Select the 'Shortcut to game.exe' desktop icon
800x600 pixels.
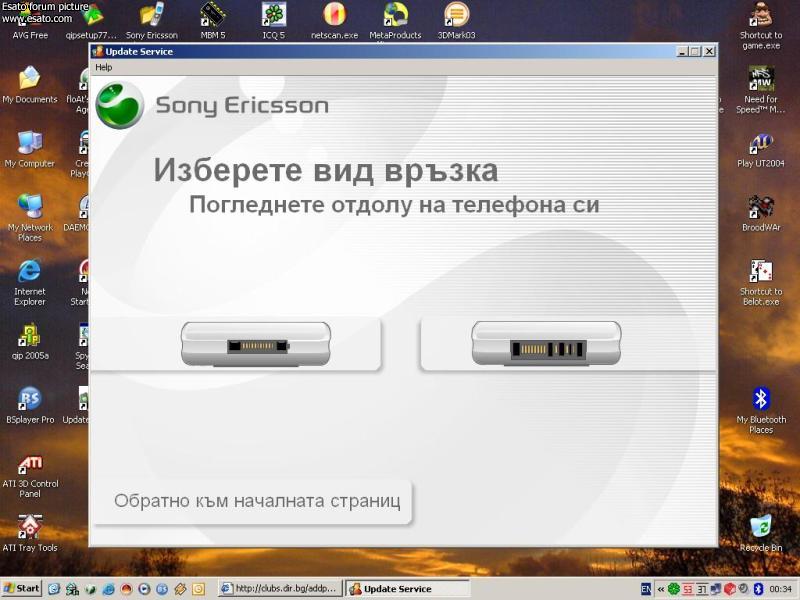click(761, 27)
